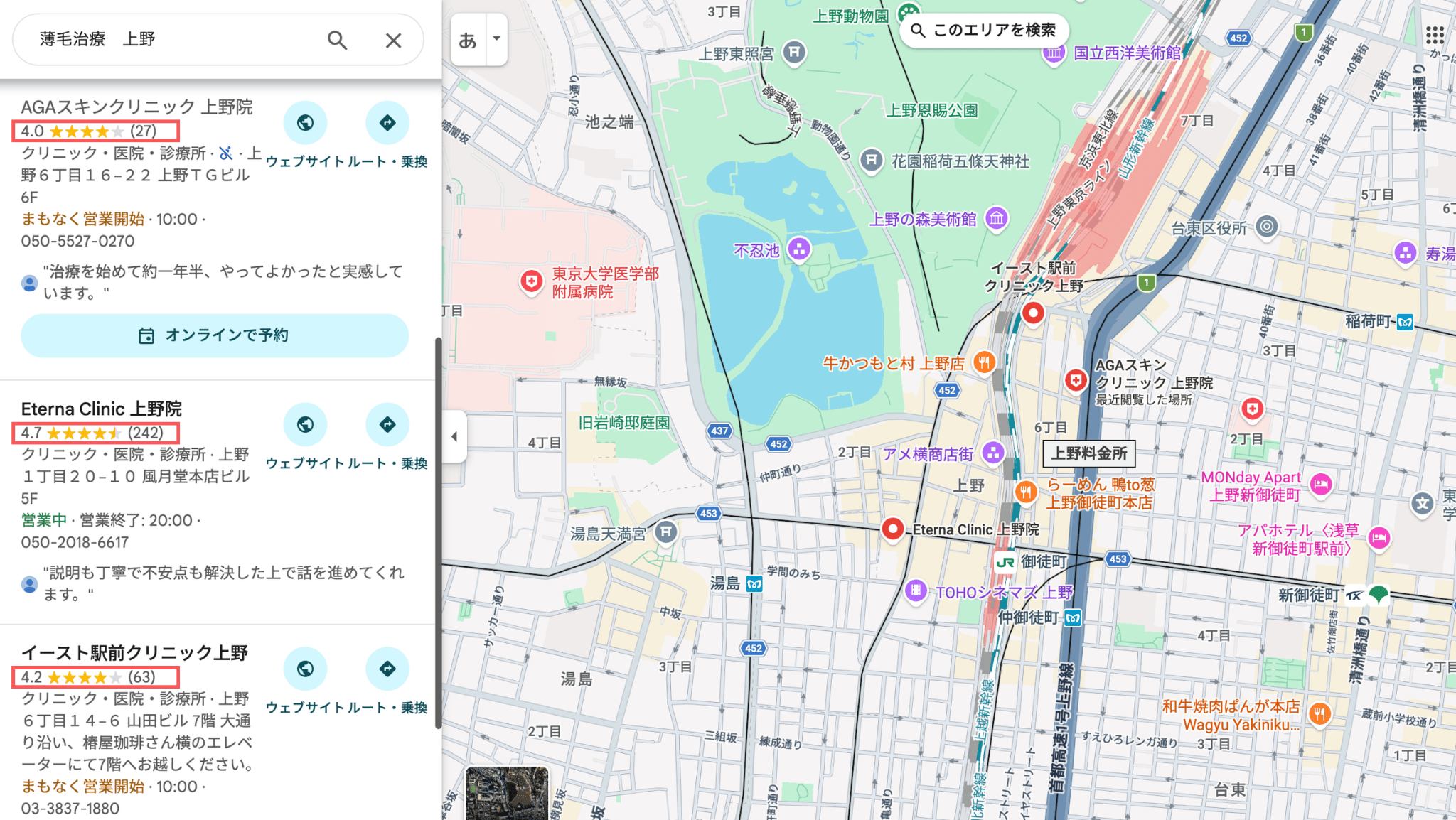
Task: Collapse the side panel with arrow
Action: click(x=454, y=436)
